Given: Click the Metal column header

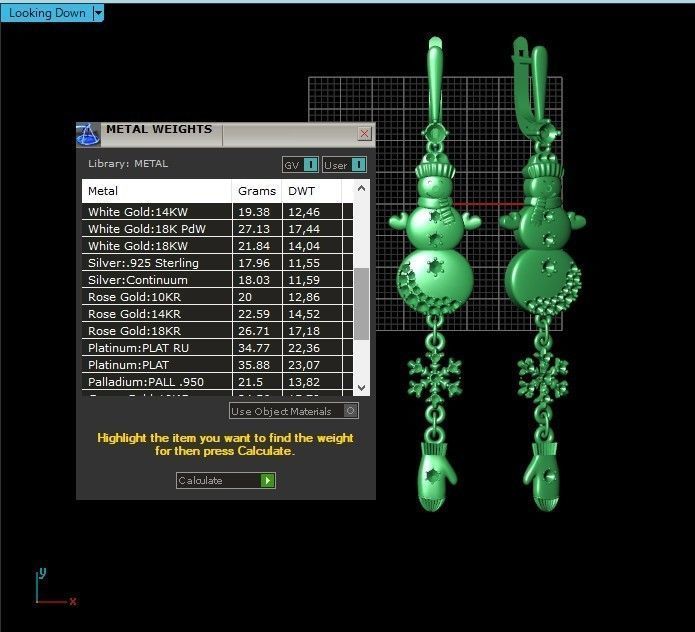Looking at the screenshot, I should 157,191.
